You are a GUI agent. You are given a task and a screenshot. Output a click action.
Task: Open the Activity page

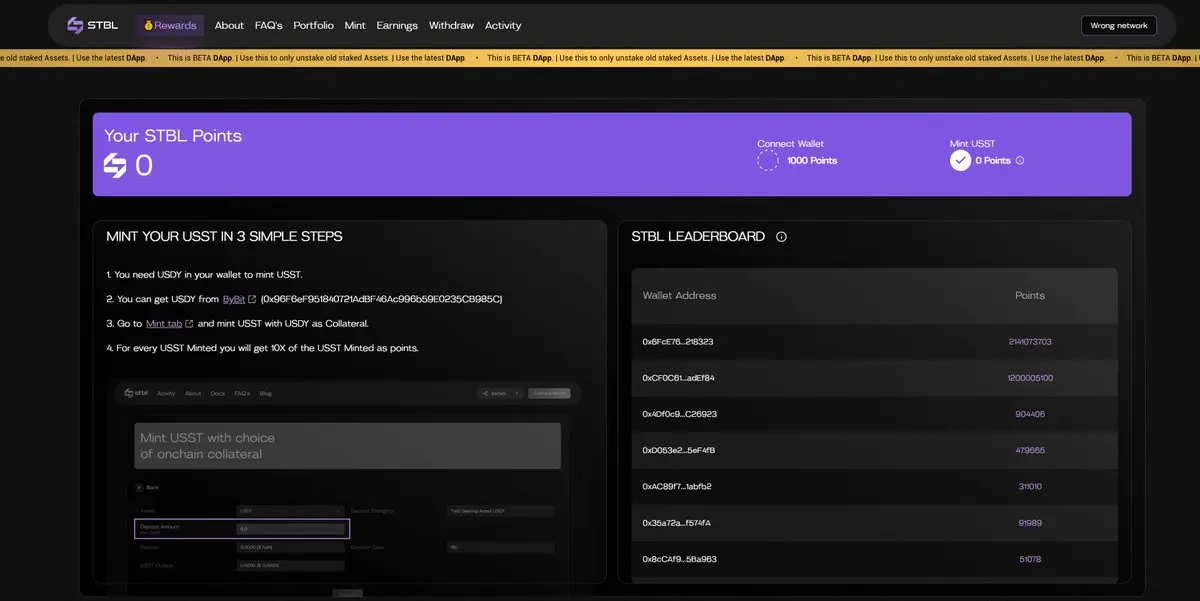tap(503, 26)
